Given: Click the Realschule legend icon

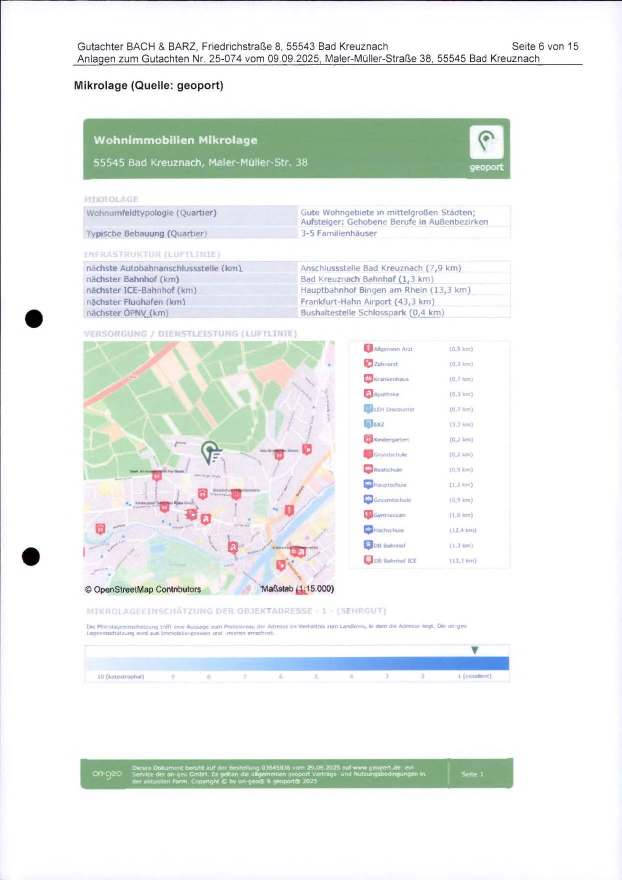Looking at the screenshot, I should click(x=368, y=469).
